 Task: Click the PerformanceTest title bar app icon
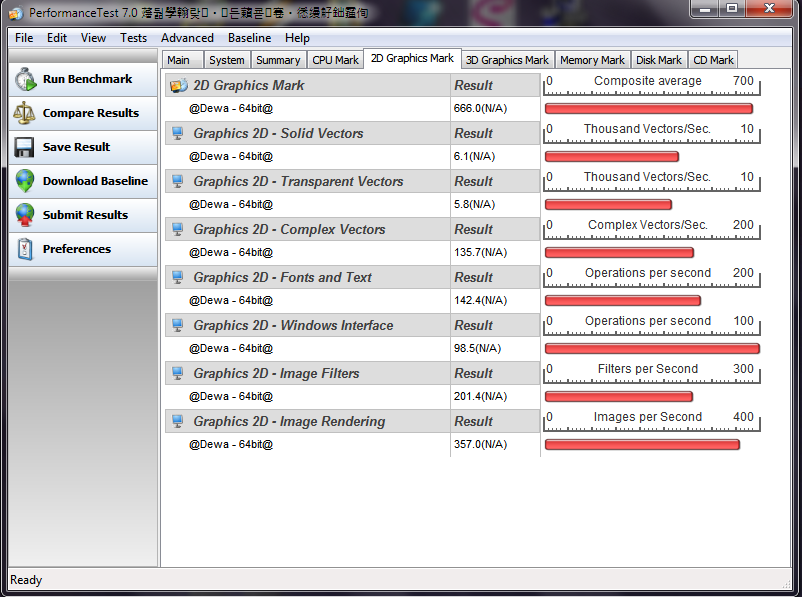[16, 13]
